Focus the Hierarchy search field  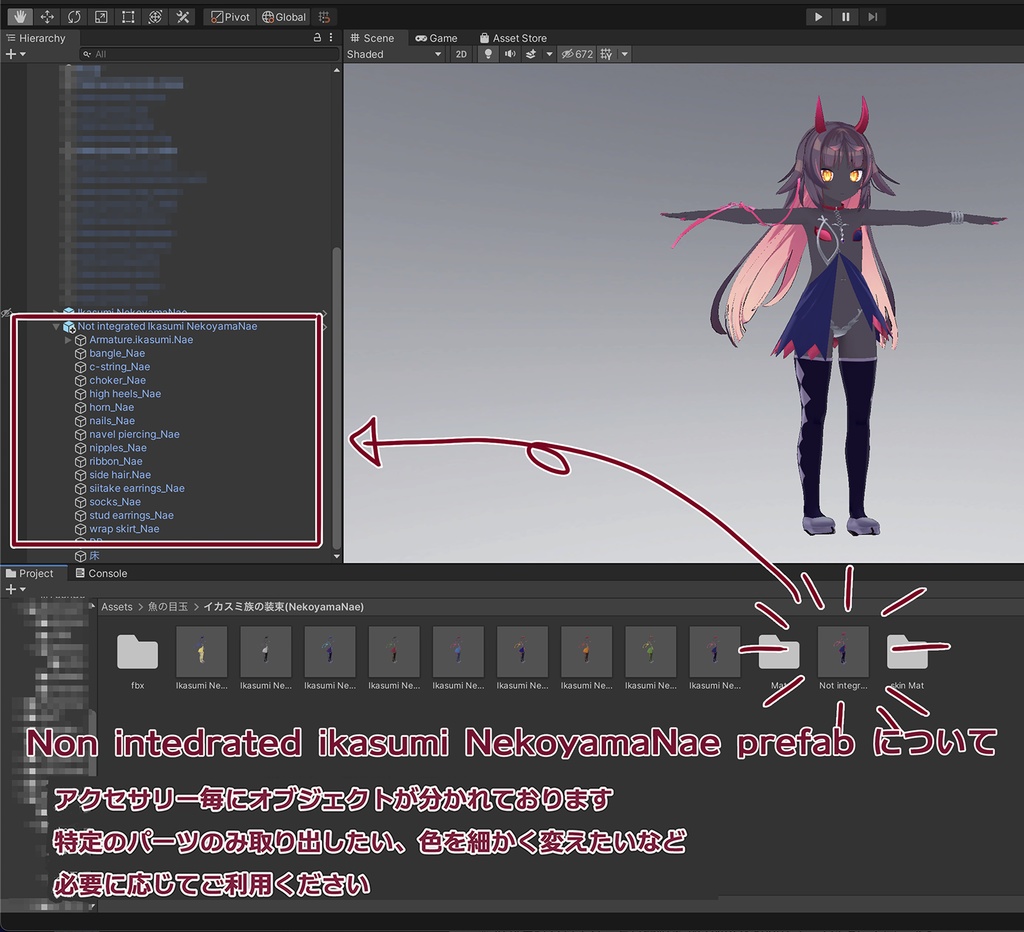tap(209, 54)
